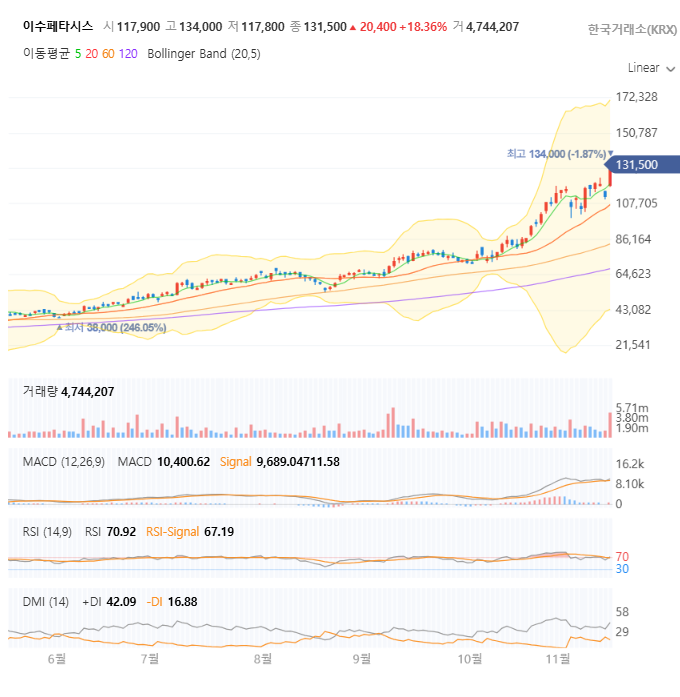Click the DMI (14) indicator label
Image resolution: width=680 pixels, height=697 pixels.
pyautogui.click(x=46, y=602)
